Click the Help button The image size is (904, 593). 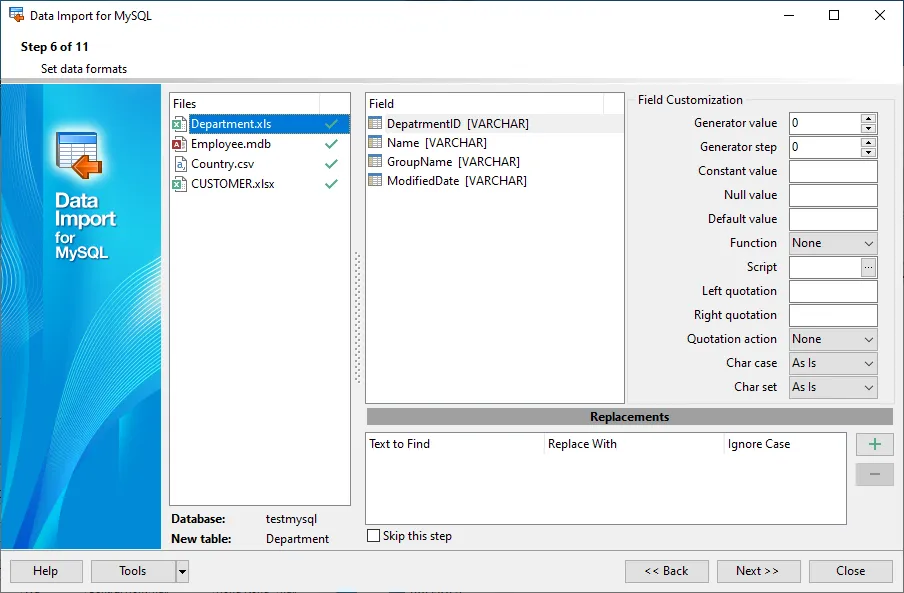(46, 571)
